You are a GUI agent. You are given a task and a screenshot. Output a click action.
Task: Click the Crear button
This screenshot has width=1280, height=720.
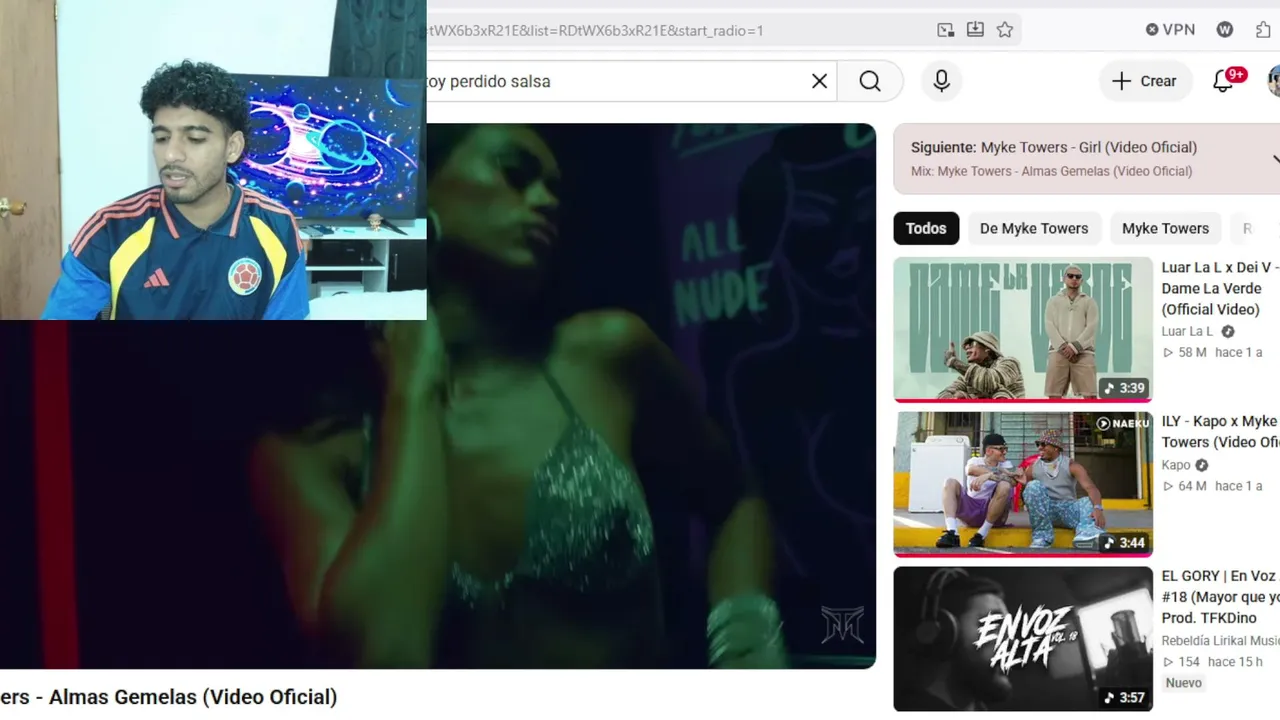[x=1144, y=81]
